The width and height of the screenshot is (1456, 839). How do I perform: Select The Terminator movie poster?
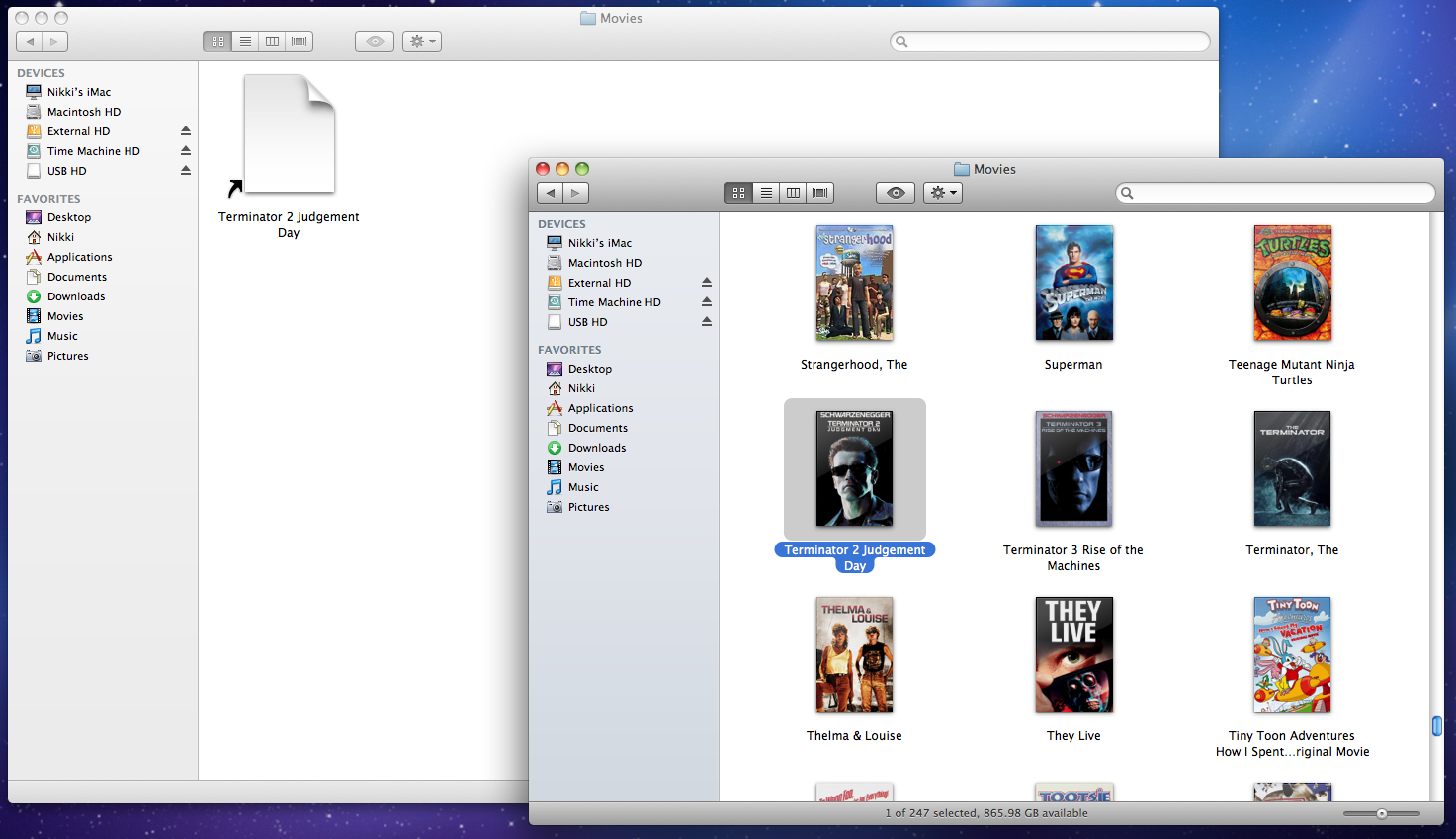click(x=1293, y=468)
